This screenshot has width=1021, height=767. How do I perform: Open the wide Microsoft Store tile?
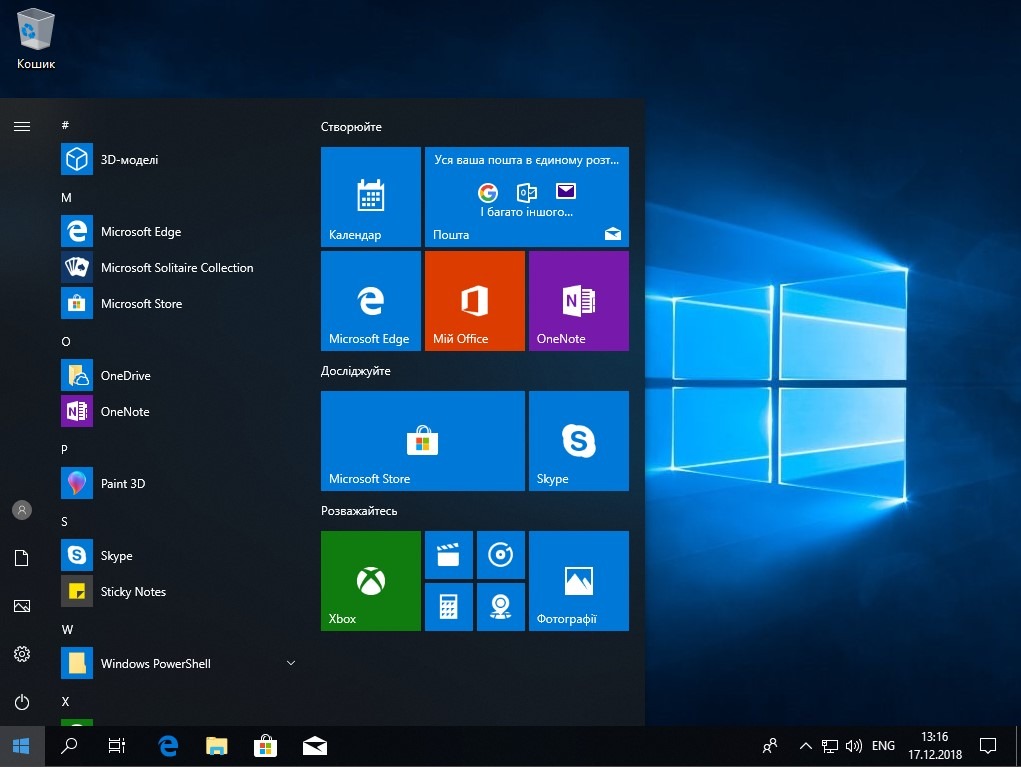(x=423, y=441)
